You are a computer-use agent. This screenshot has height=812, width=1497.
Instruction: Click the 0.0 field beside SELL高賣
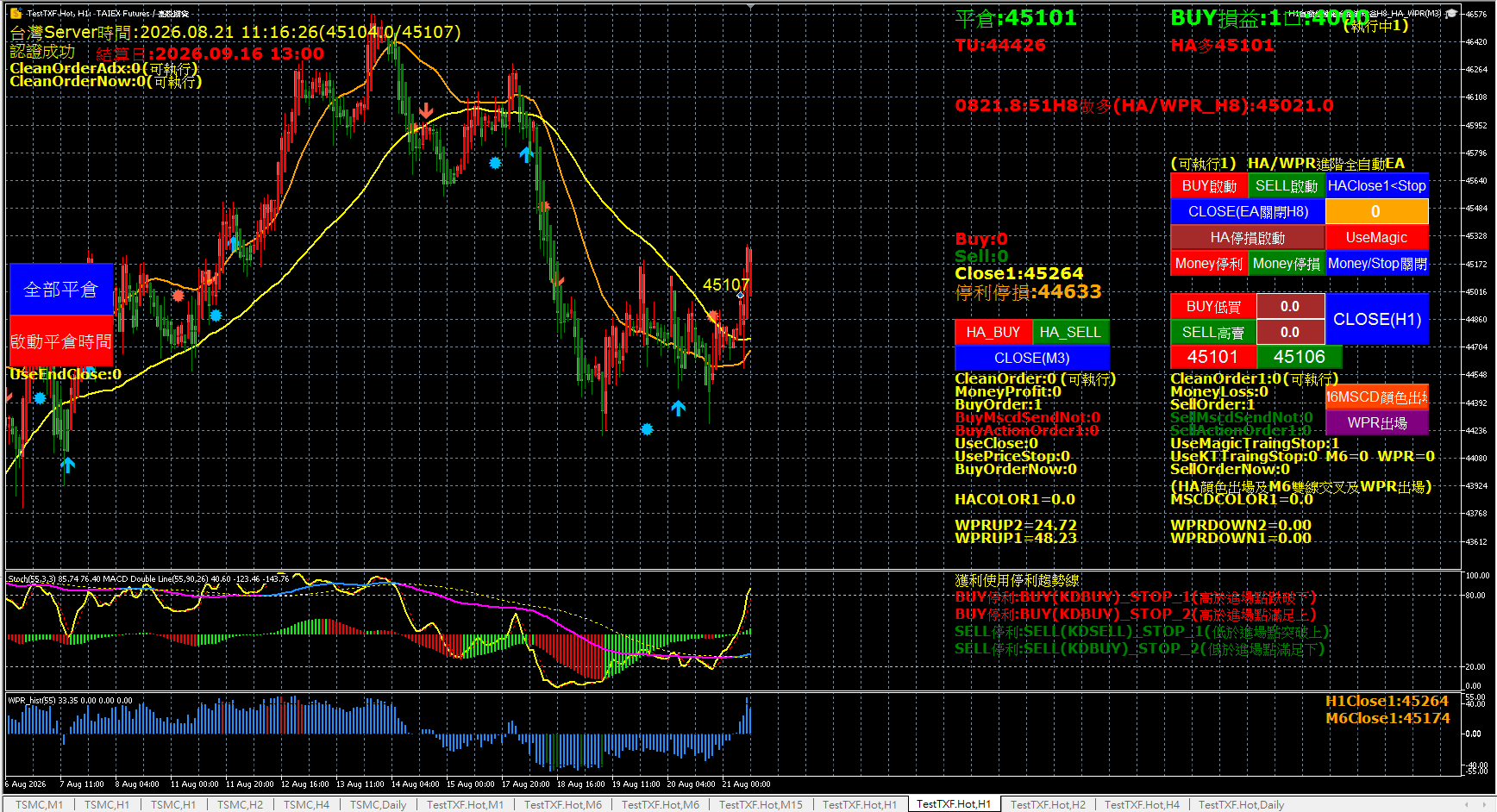[1291, 332]
